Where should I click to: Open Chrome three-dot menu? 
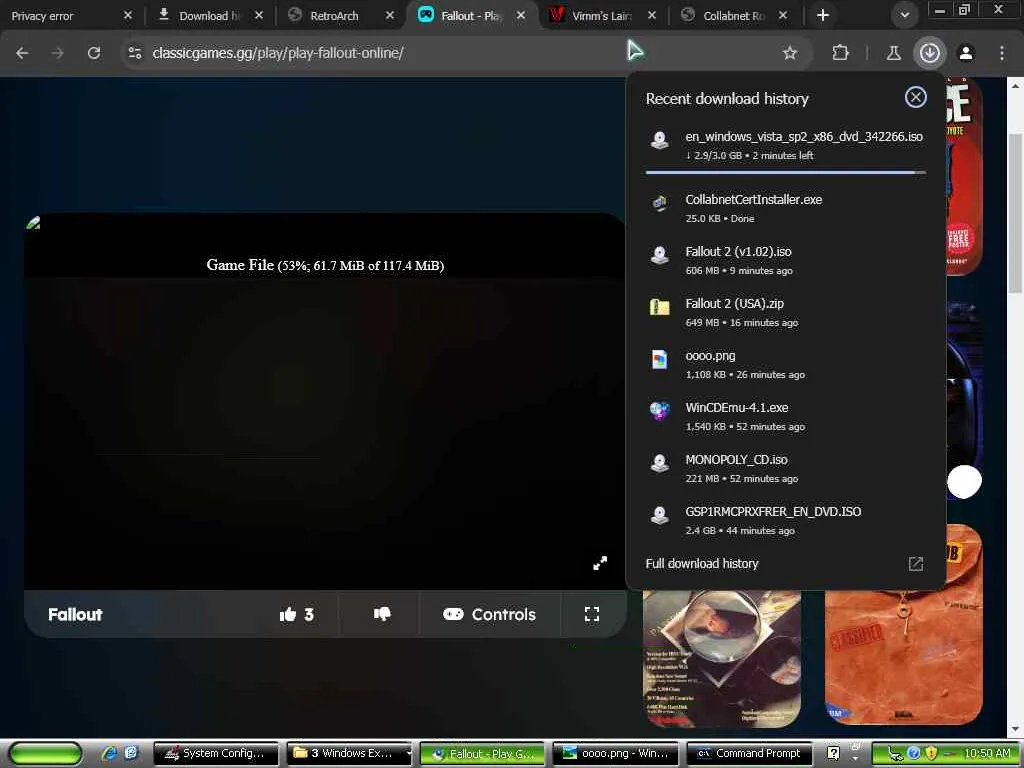[x=1002, y=53]
